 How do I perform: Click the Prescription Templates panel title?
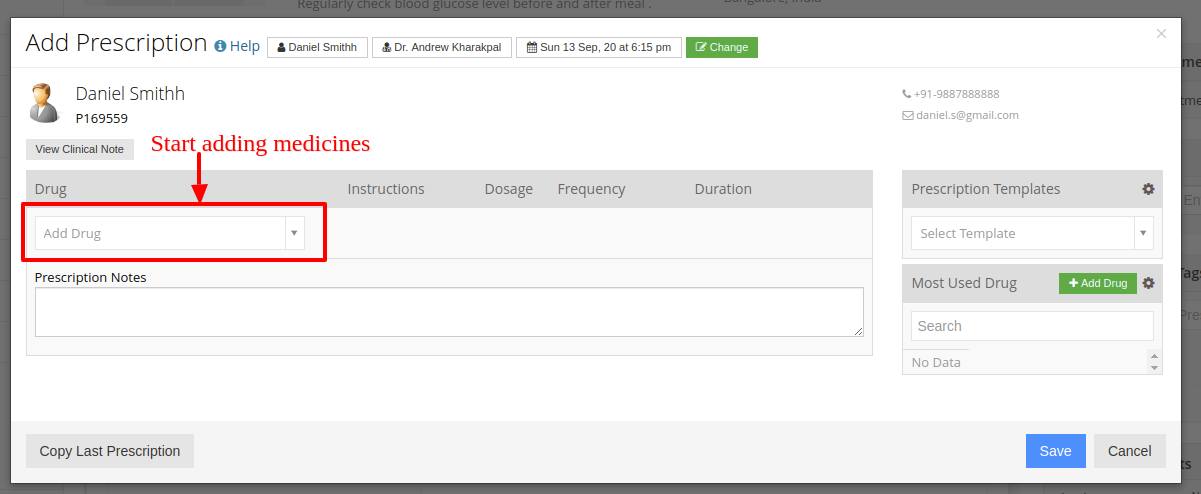pos(986,189)
